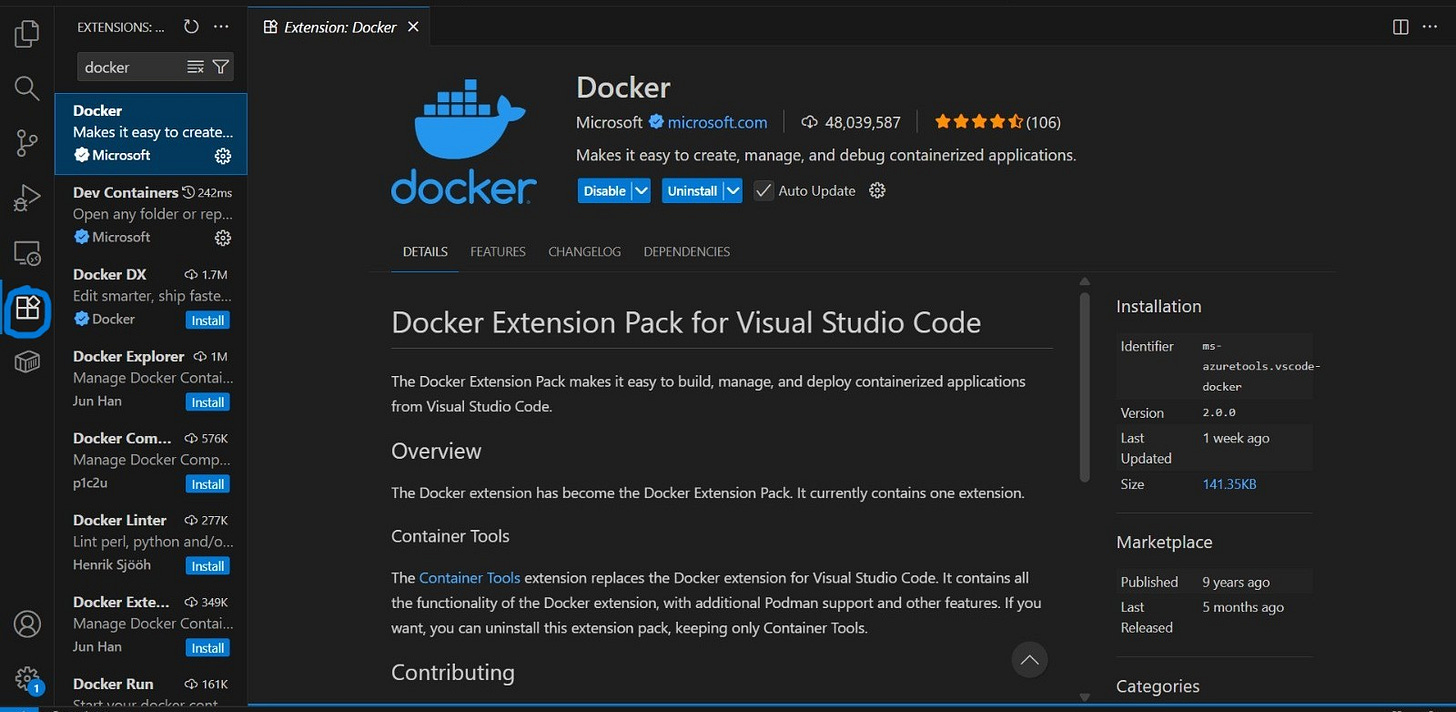The width and height of the screenshot is (1456, 712).
Task: Open the Remote Explorer view
Action: point(27,253)
